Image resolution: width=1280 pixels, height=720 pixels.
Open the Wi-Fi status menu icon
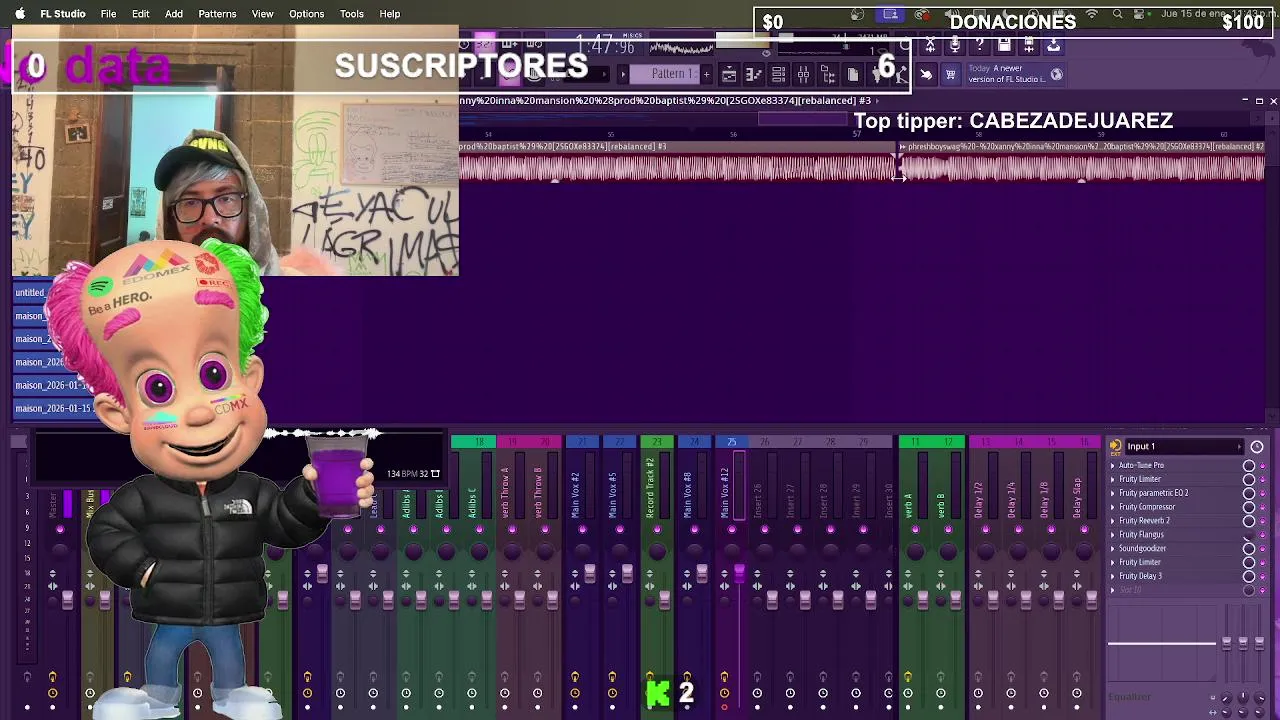(x=1092, y=14)
